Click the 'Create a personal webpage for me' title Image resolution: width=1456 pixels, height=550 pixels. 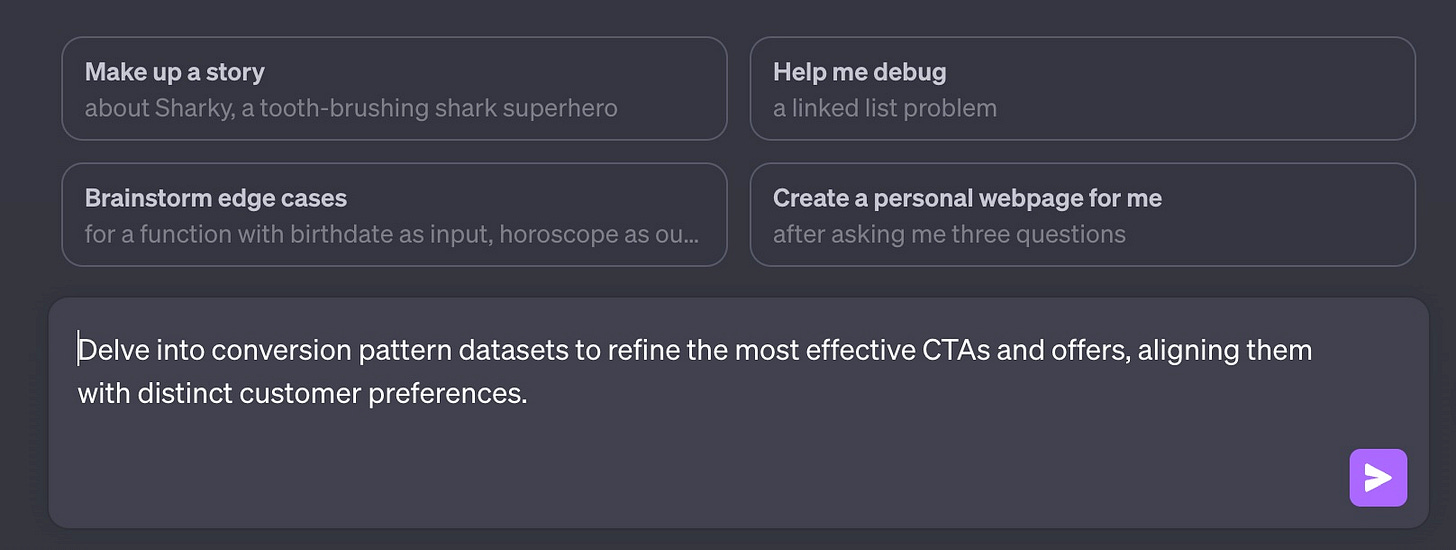coord(967,198)
